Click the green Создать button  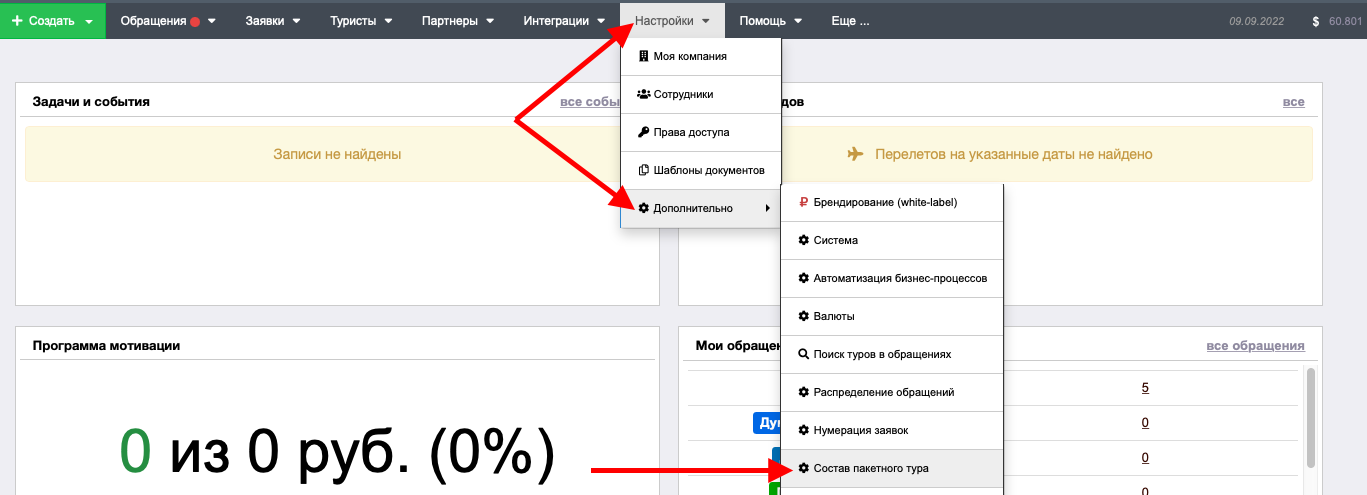(x=52, y=20)
